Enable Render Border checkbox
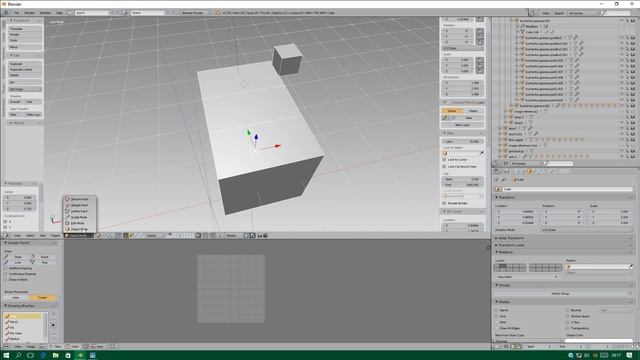This screenshot has height=360, width=640. pyautogui.click(x=444, y=203)
